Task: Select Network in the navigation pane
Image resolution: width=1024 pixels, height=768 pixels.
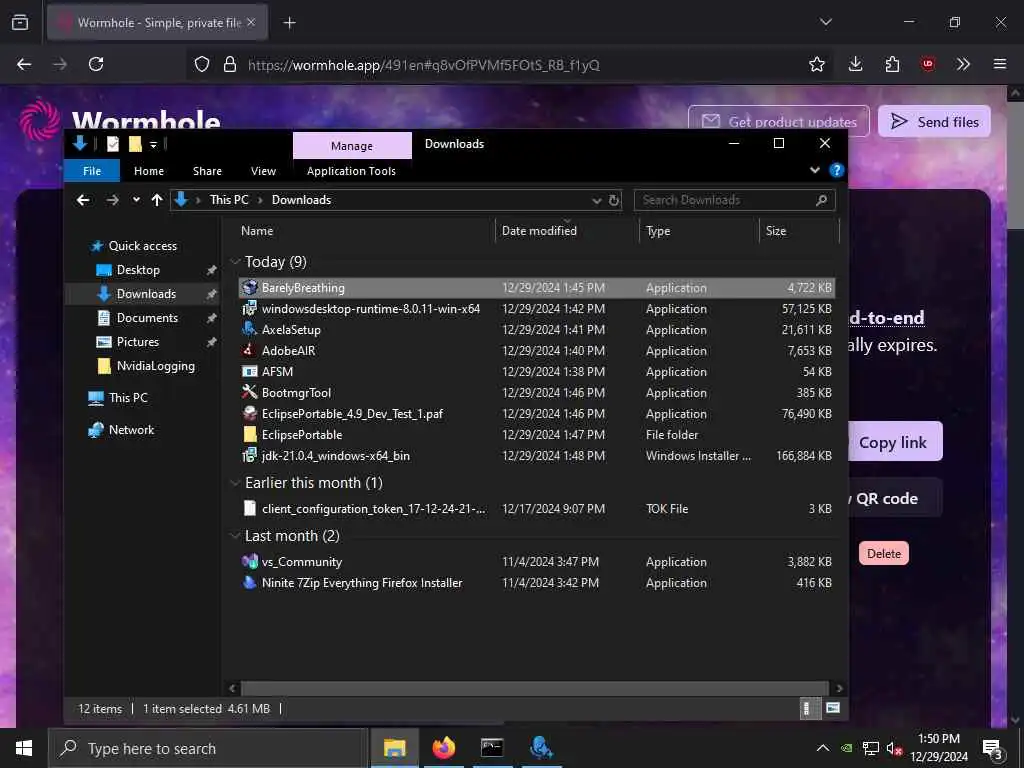Action: [x=131, y=430]
